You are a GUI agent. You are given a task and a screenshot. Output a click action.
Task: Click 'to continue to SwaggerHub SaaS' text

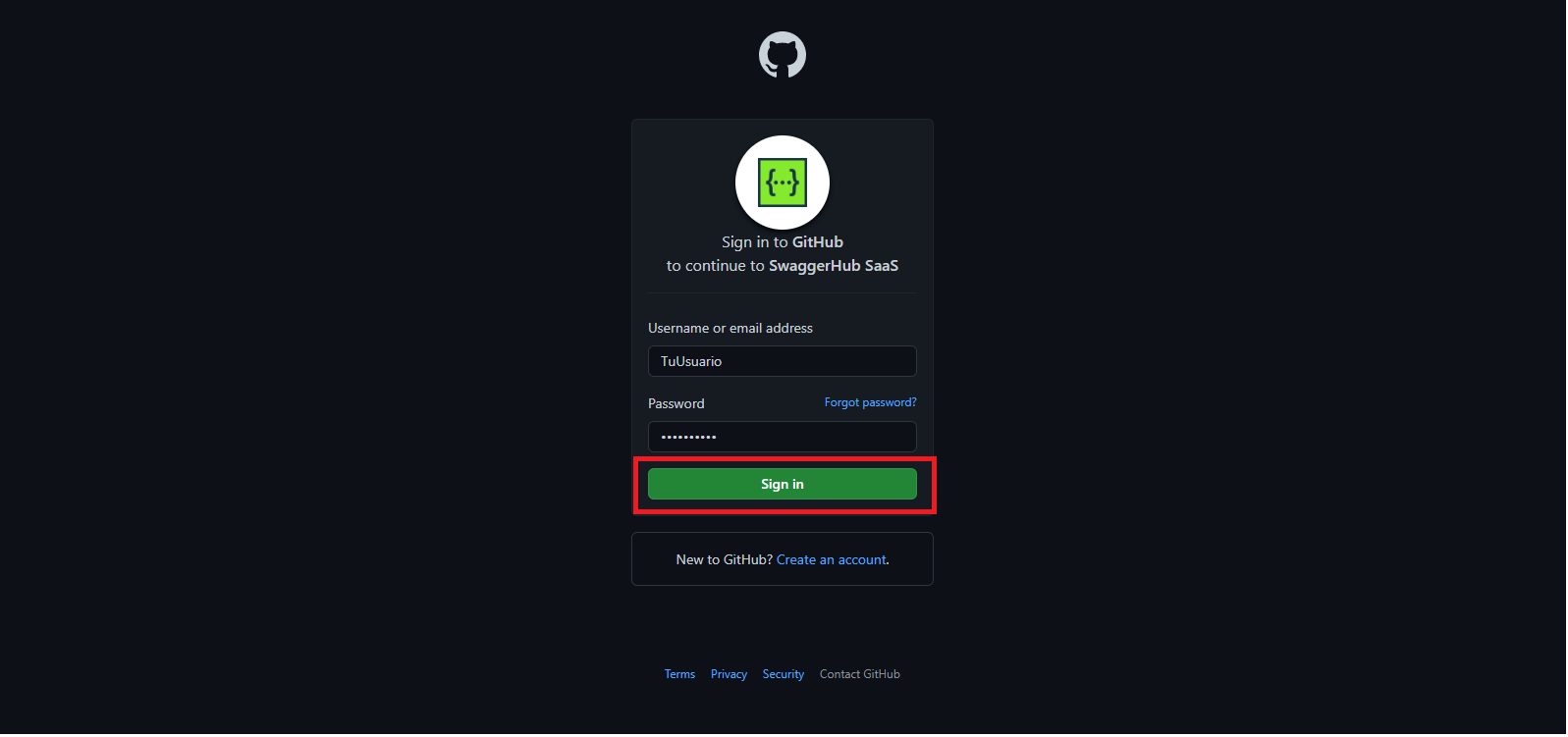pyautogui.click(x=783, y=266)
